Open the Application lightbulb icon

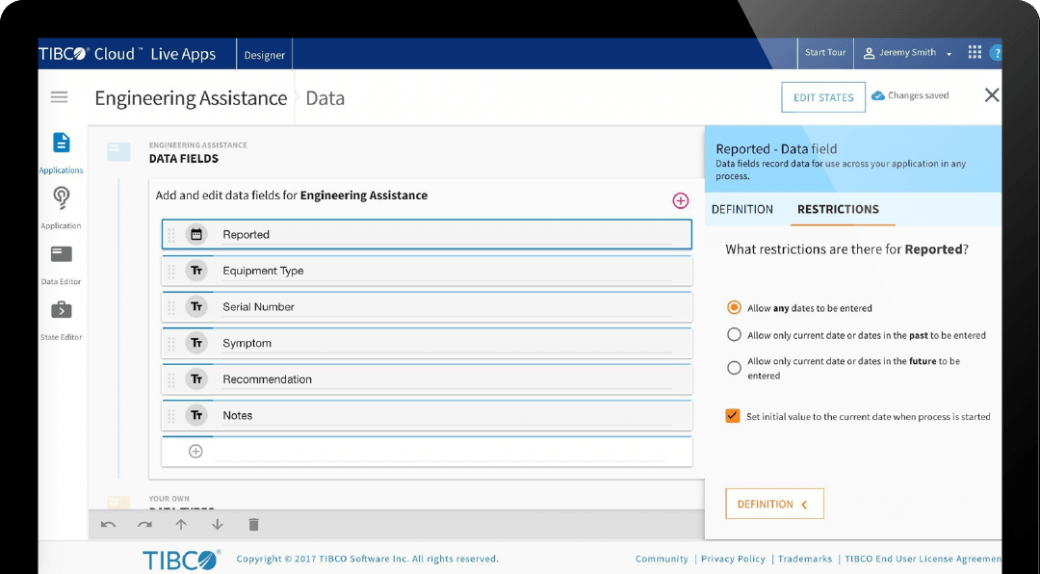coord(61,198)
